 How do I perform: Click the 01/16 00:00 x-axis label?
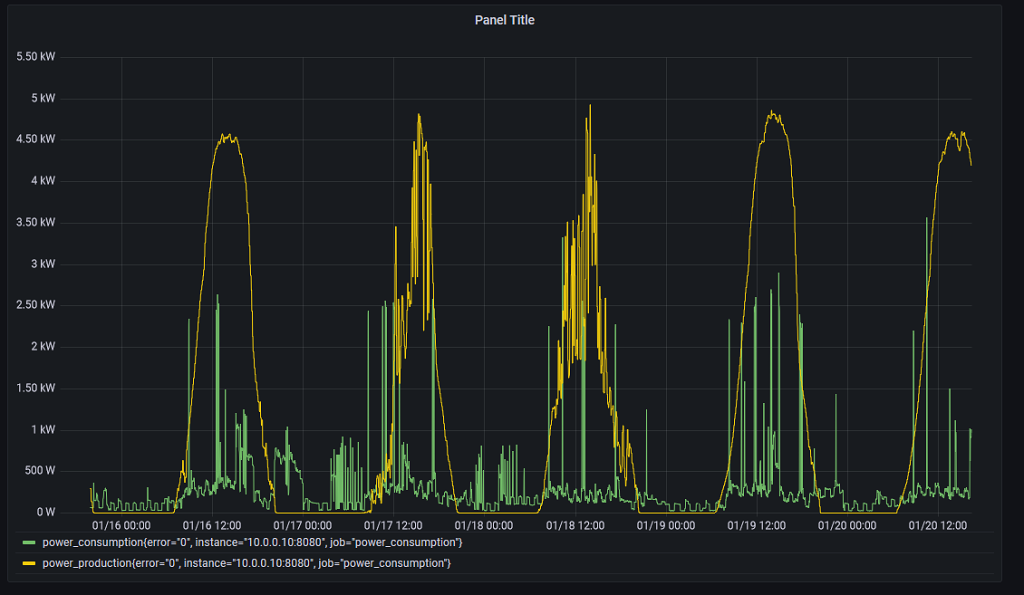121,525
